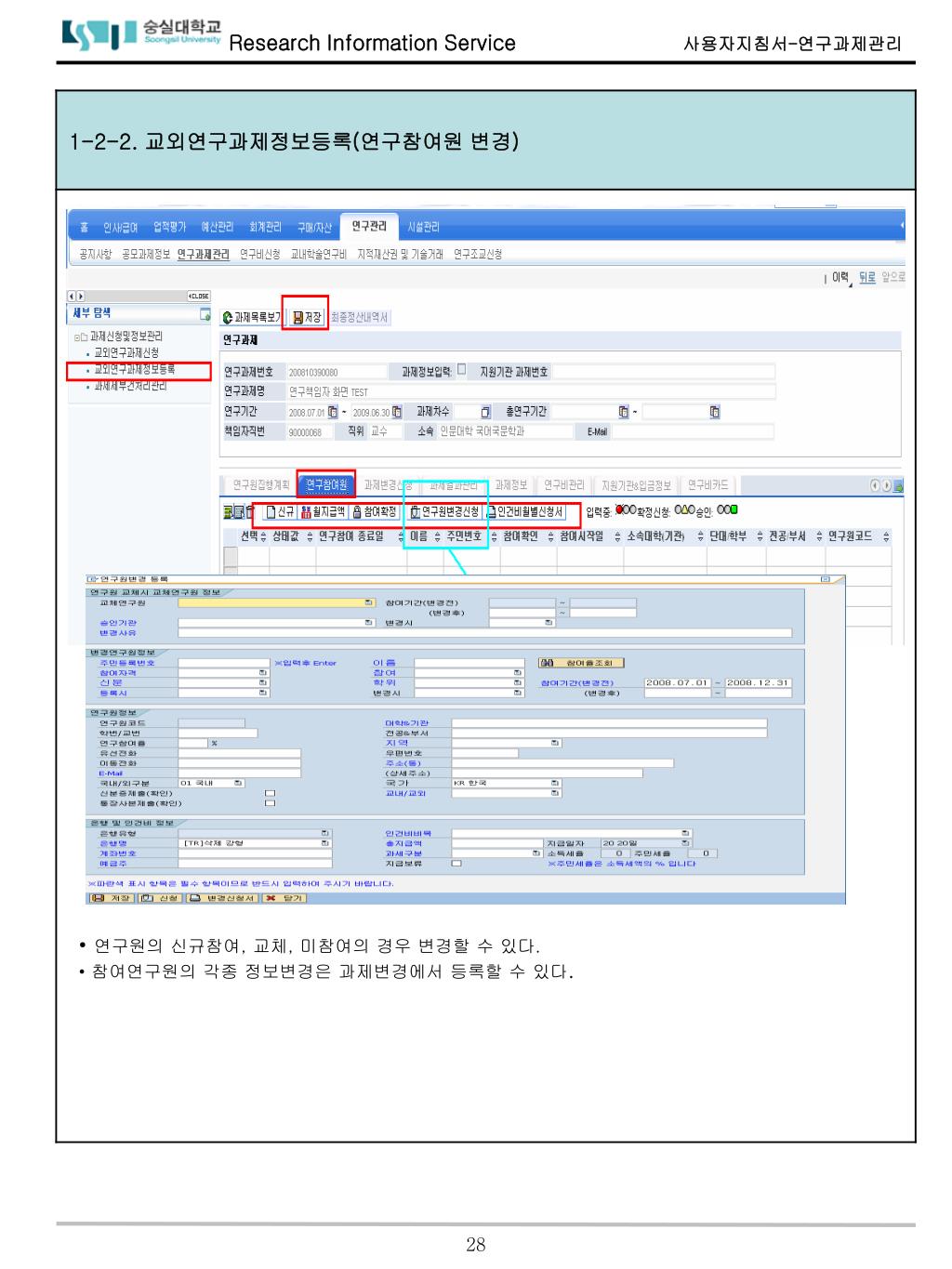Switch to the 연구비카드 tab
This screenshot has height=1269, width=952.
(x=708, y=485)
